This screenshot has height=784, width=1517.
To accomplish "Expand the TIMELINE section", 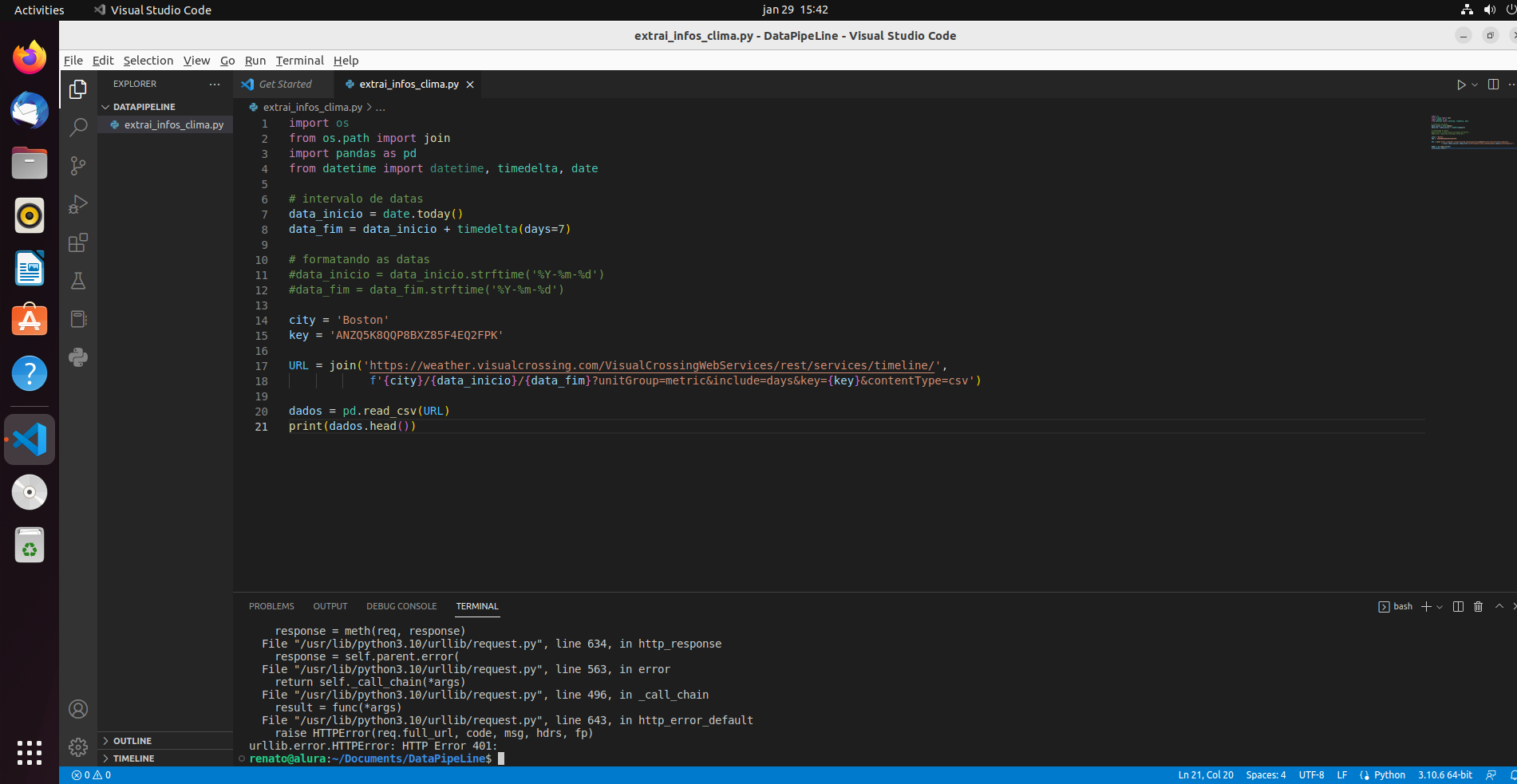I will (x=165, y=758).
